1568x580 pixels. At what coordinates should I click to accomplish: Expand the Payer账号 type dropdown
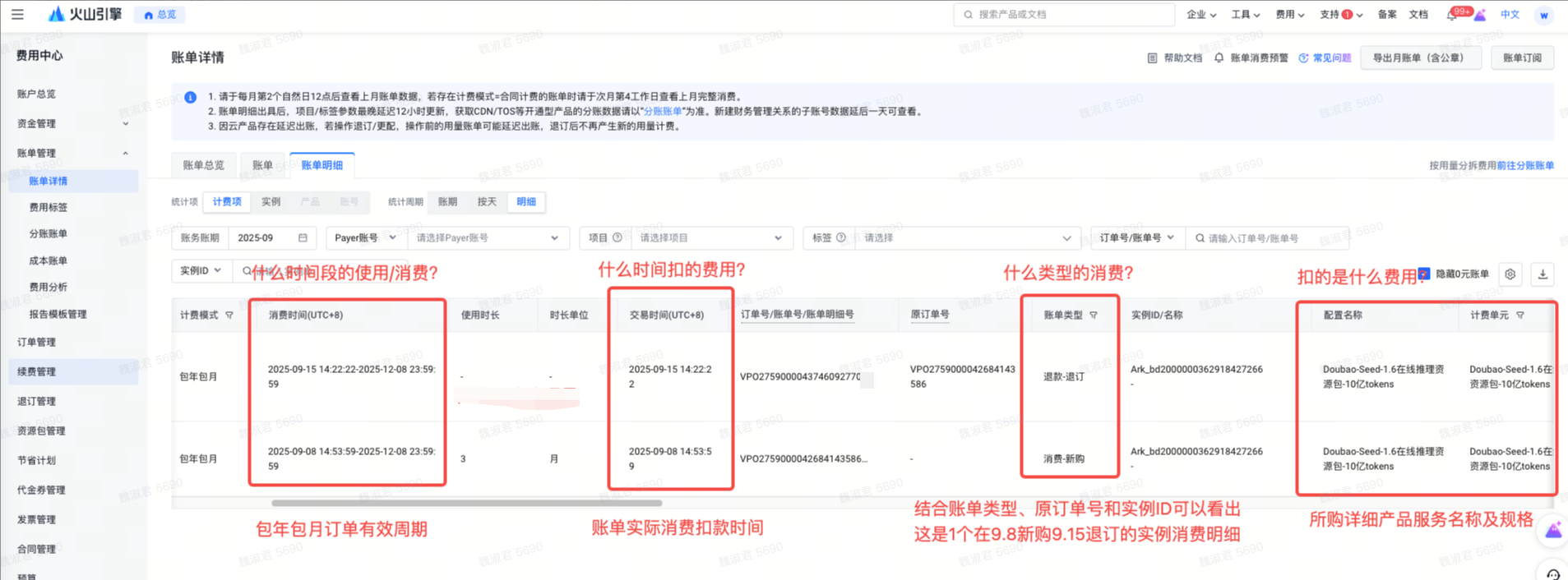[365, 238]
